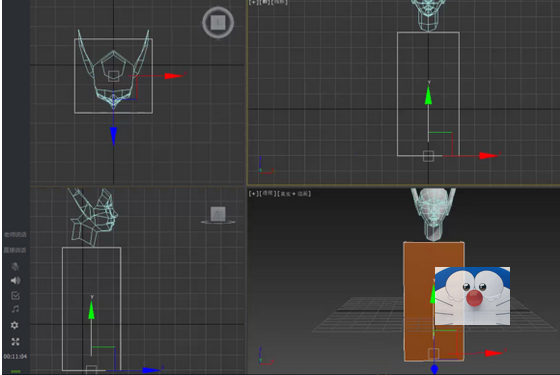Click the Doraemon reference image
The image size is (560, 375).
472,296
